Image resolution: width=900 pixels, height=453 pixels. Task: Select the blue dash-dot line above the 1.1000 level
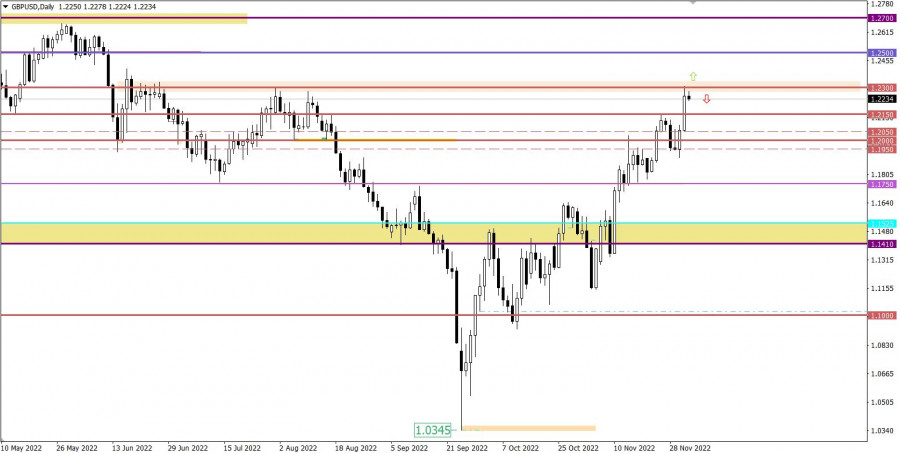pos(672,312)
